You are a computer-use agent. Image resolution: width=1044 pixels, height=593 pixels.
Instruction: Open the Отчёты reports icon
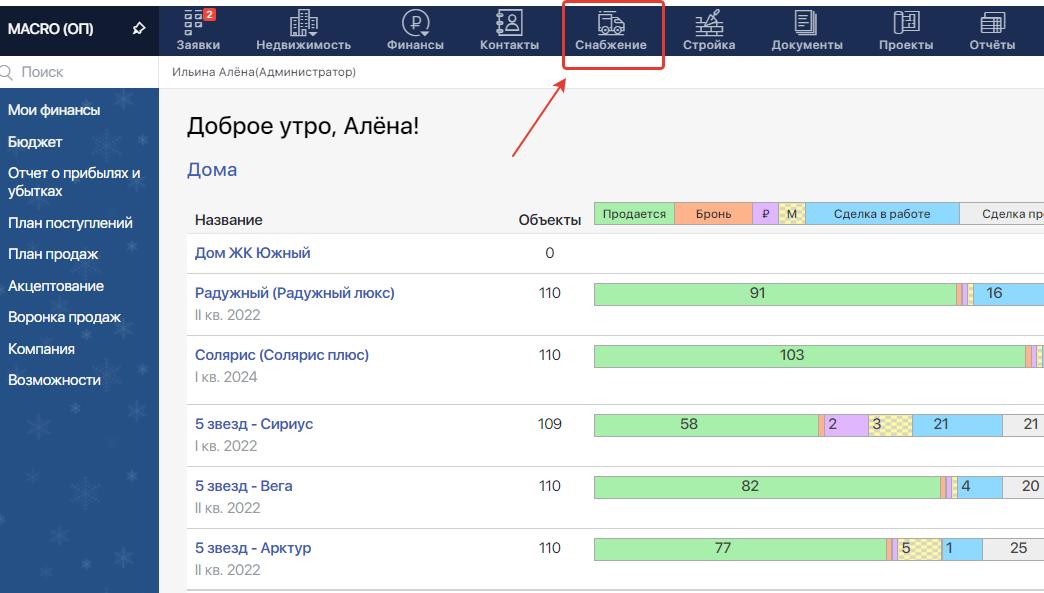992,22
